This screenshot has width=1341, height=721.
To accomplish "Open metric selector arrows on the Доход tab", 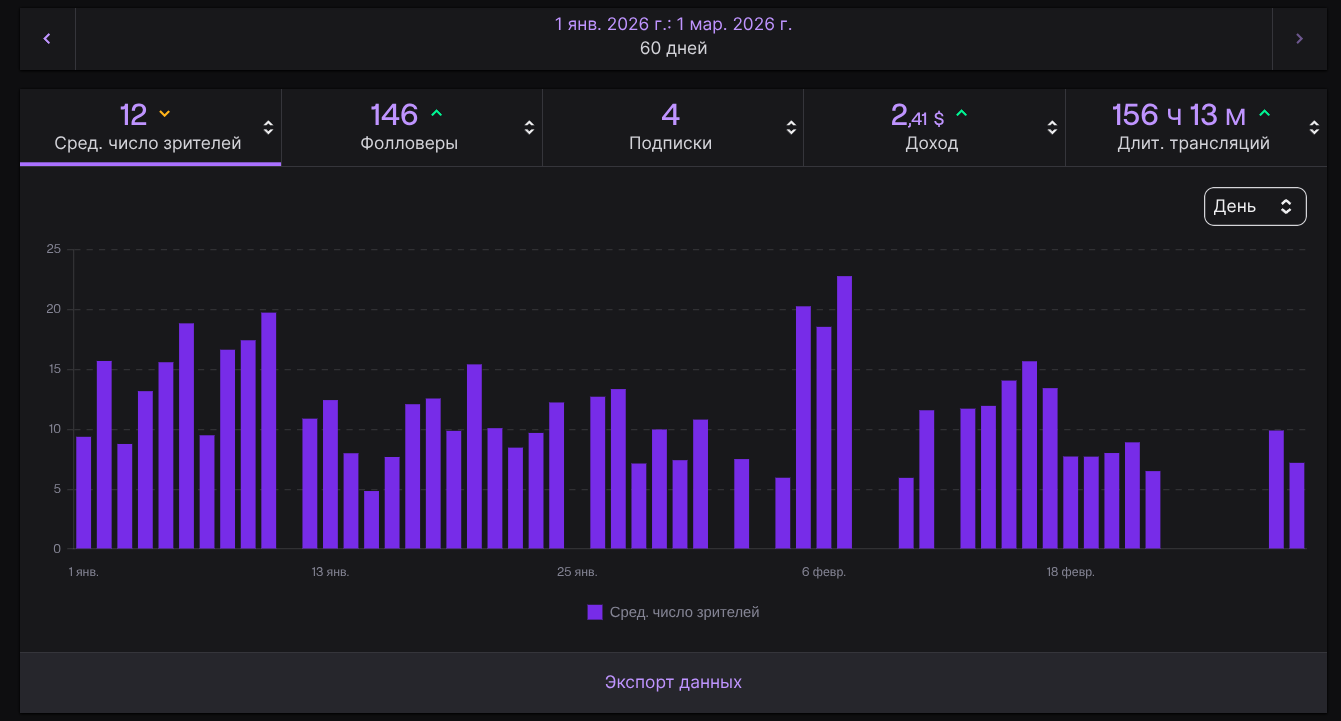I will [x=1052, y=127].
